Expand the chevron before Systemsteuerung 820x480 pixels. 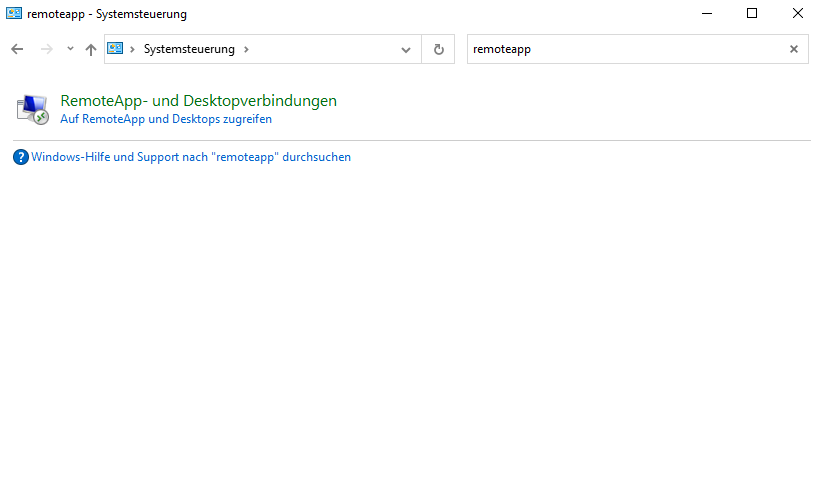click(132, 49)
